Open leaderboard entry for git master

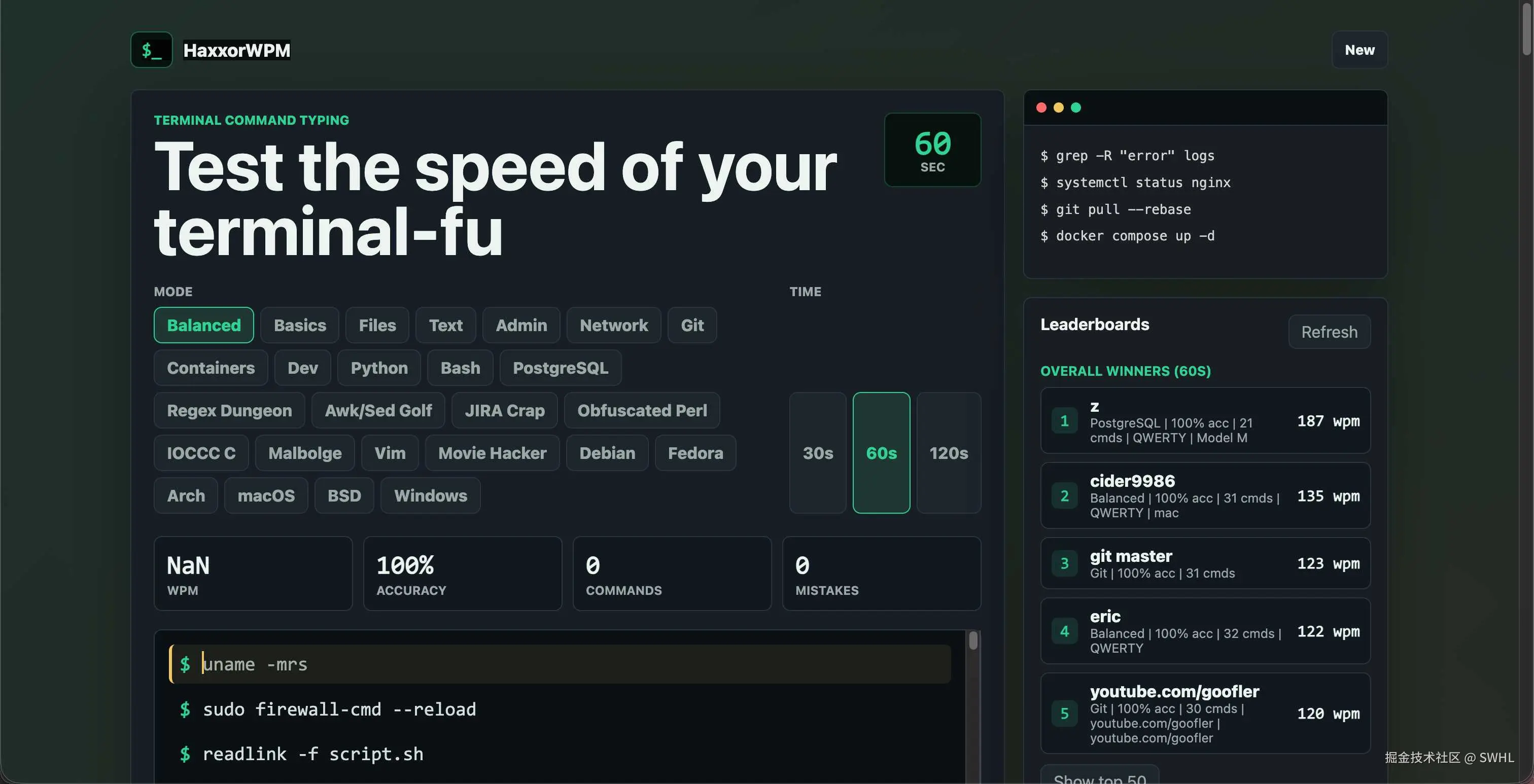click(x=1205, y=563)
